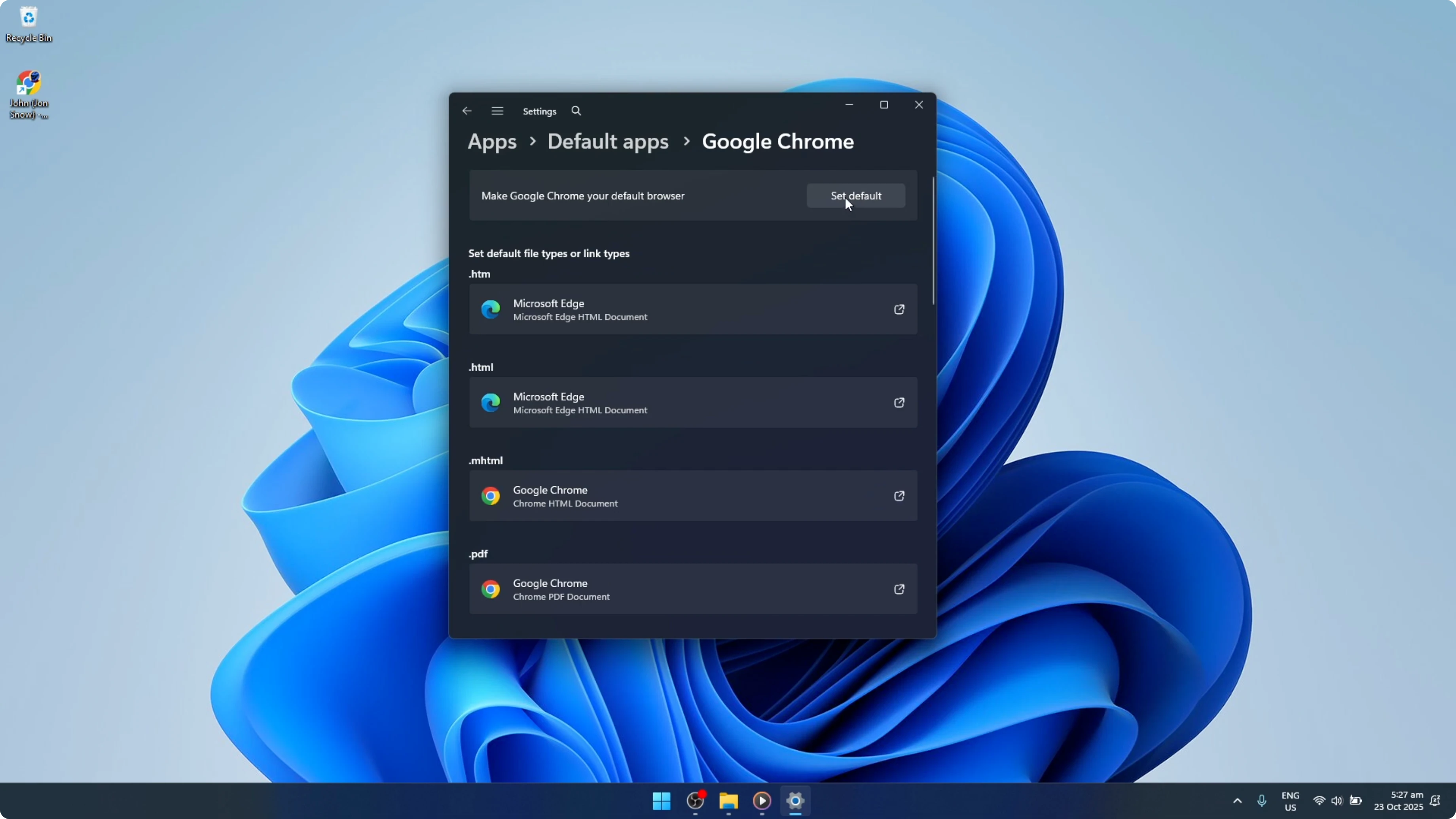The width and height of the screenshot is (1456, 819).
Task: Maximize the Settings window
Action: tap(883, 104)
